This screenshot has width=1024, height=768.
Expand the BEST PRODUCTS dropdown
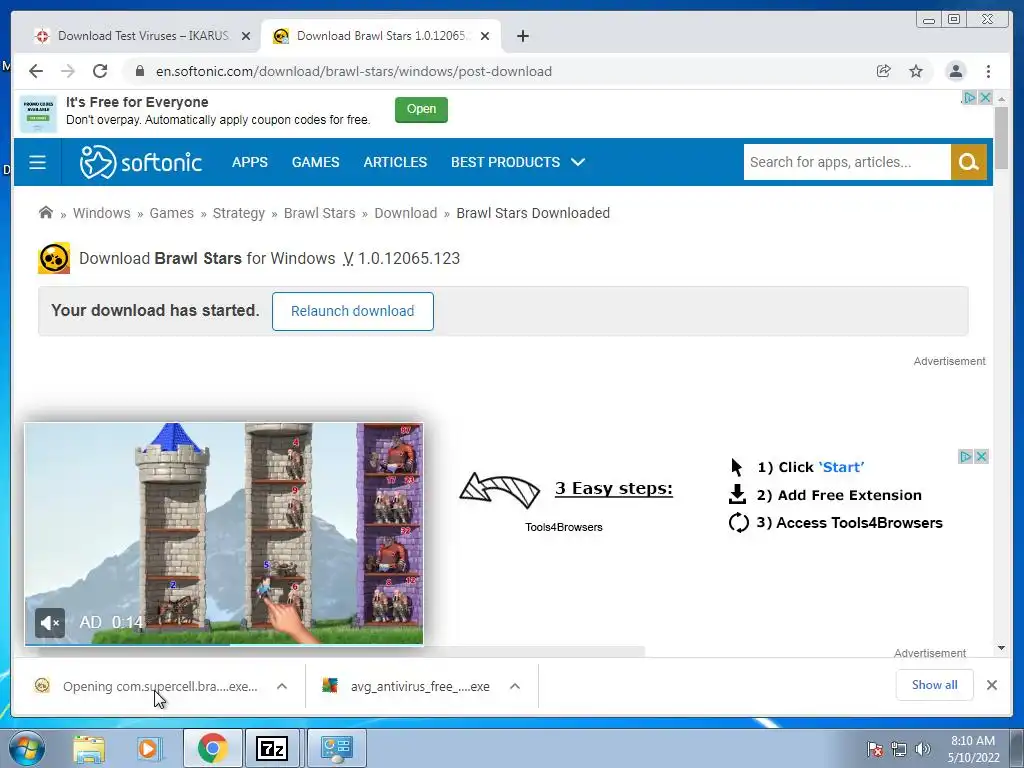coord(518,162)
